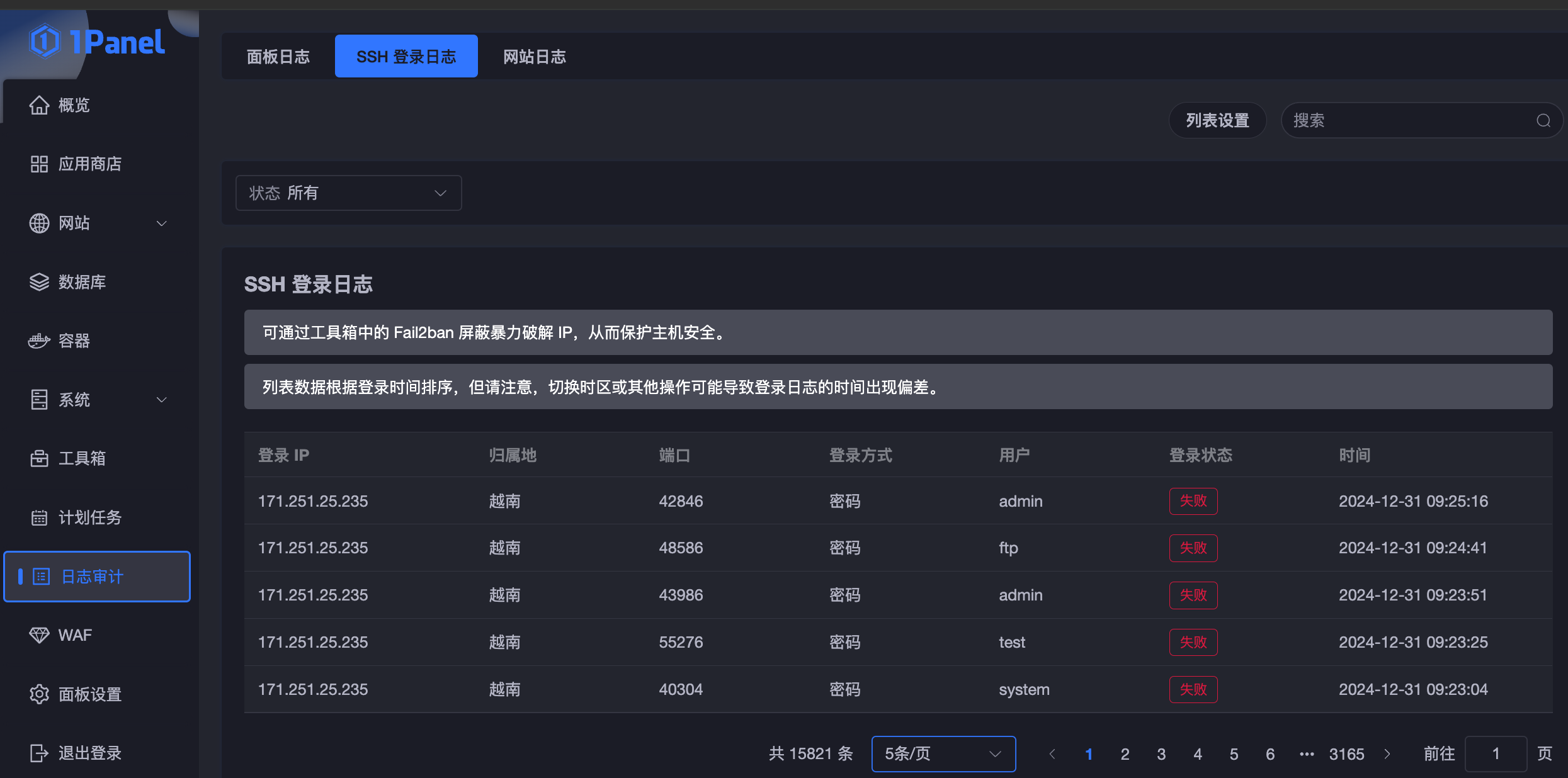This screenshot has height=778, width=1568.
Task: Click the 1Panel logo icon
Action: [x=45, y=42]
